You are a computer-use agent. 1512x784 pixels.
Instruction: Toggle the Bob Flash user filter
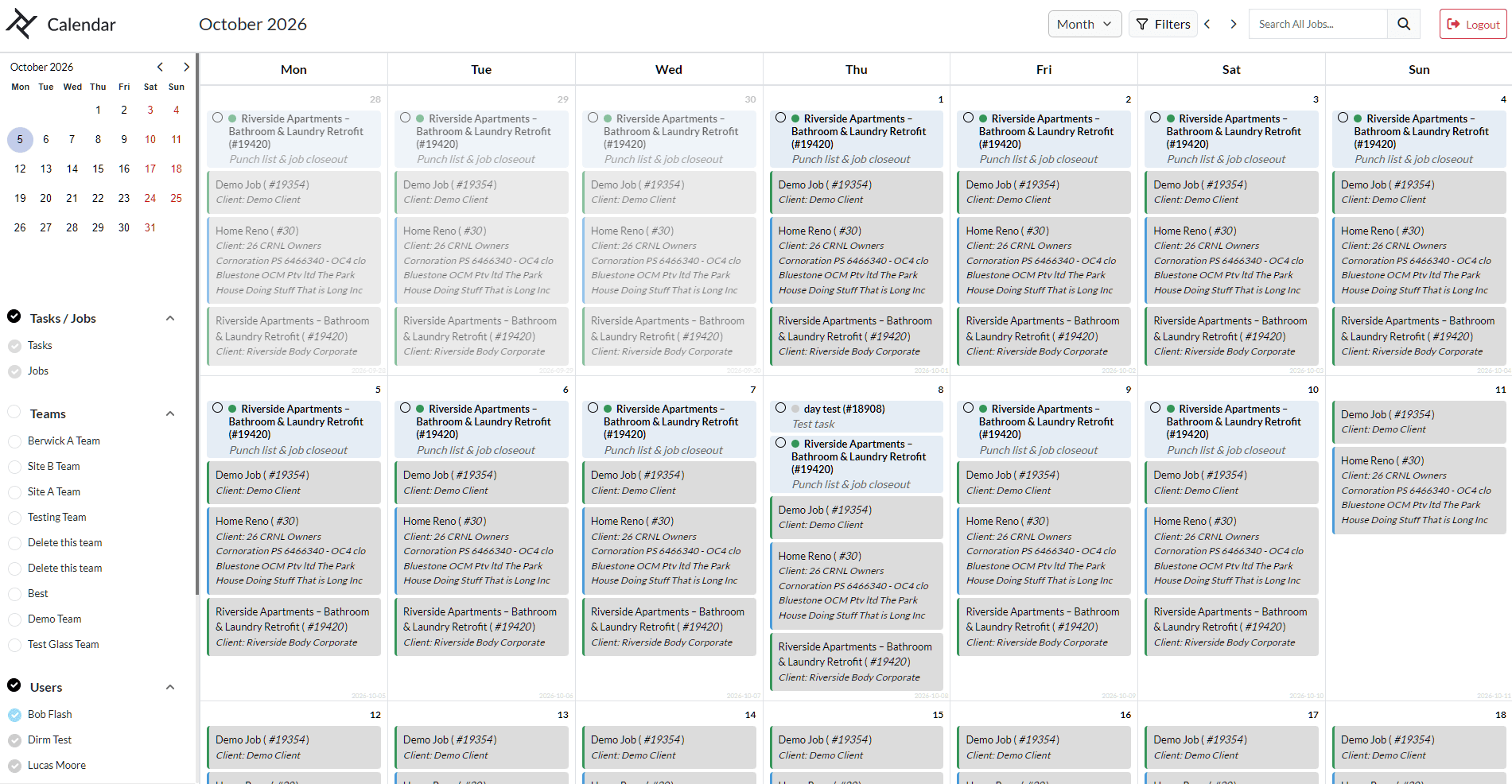[x=14, y=715]
